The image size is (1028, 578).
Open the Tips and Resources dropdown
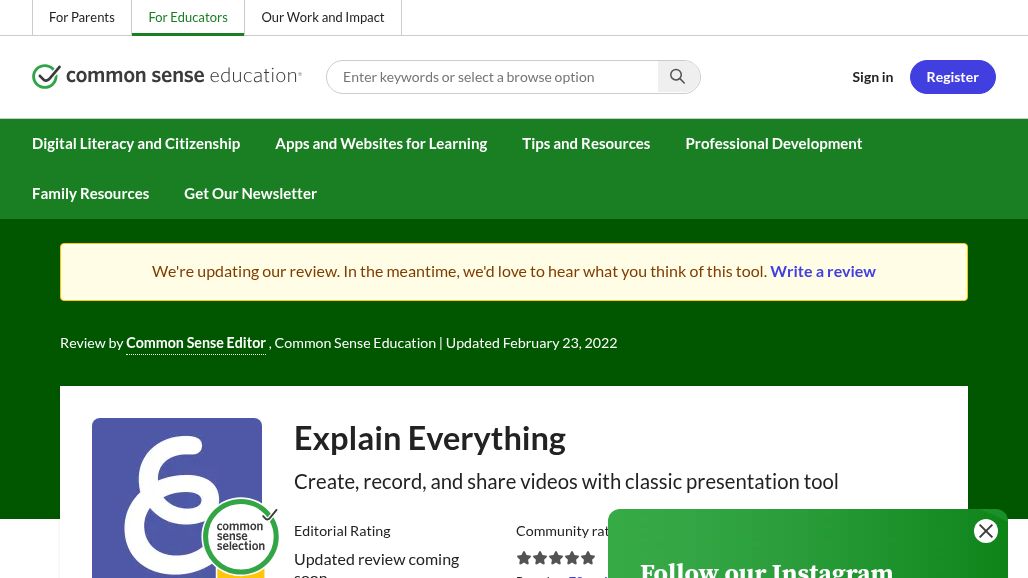(586, 143)
